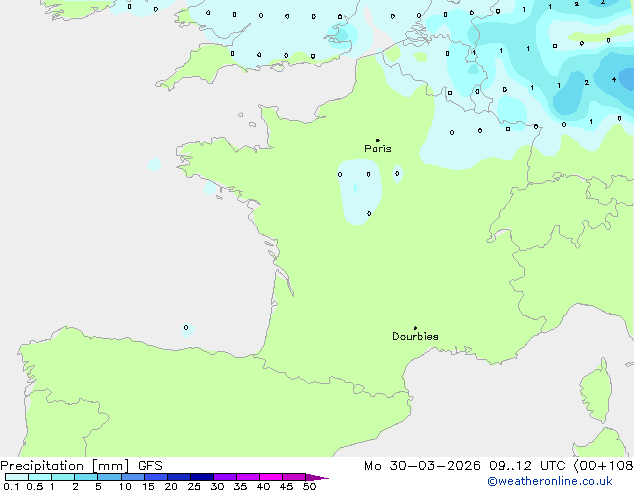634x490 pixels.
Task: Click the Paris city label
Action: tap(378, 149)
